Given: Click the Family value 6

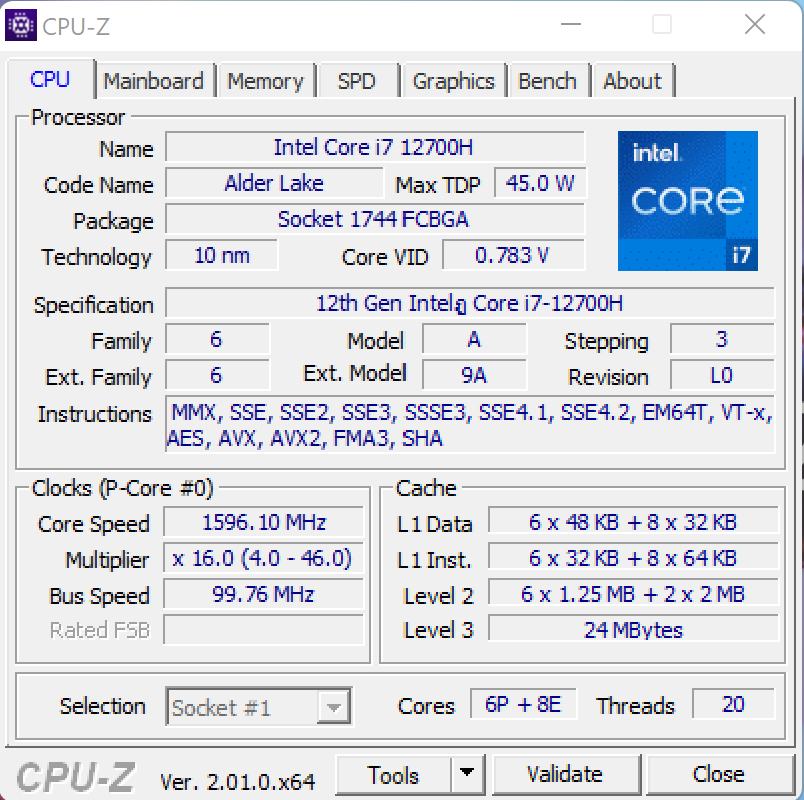Looking at the screenshot, I should click(217, 339).
